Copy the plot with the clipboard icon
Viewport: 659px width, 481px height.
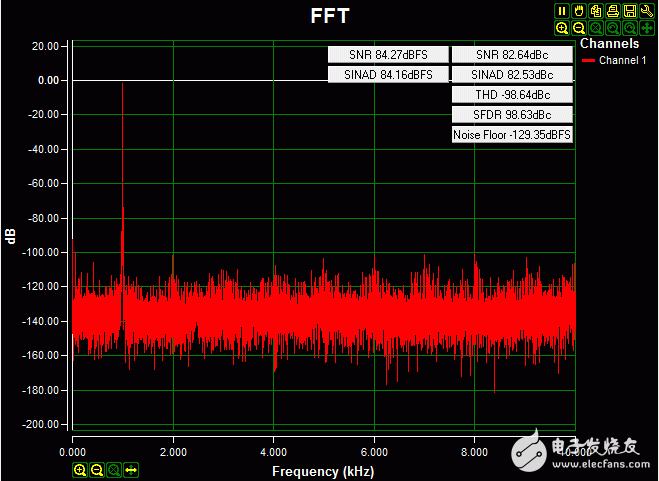596,11
